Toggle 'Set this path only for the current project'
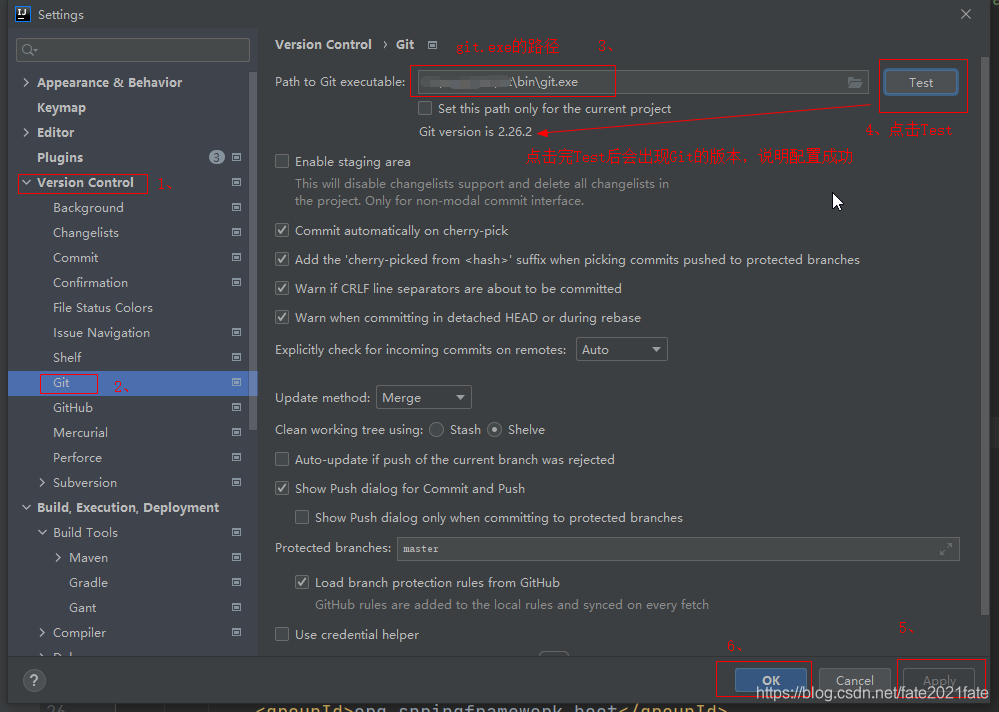The width and height of the screenshot is (999, 712). pyautogui.click(x=425, y=108)
